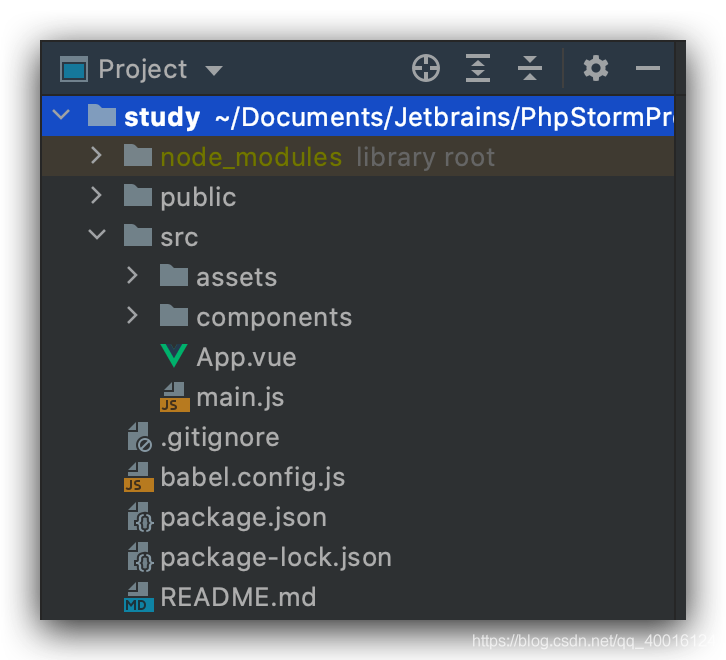This screenshot has width=726, height=660.
Task: Click the folder icon of study root
Action: [102, 115]
